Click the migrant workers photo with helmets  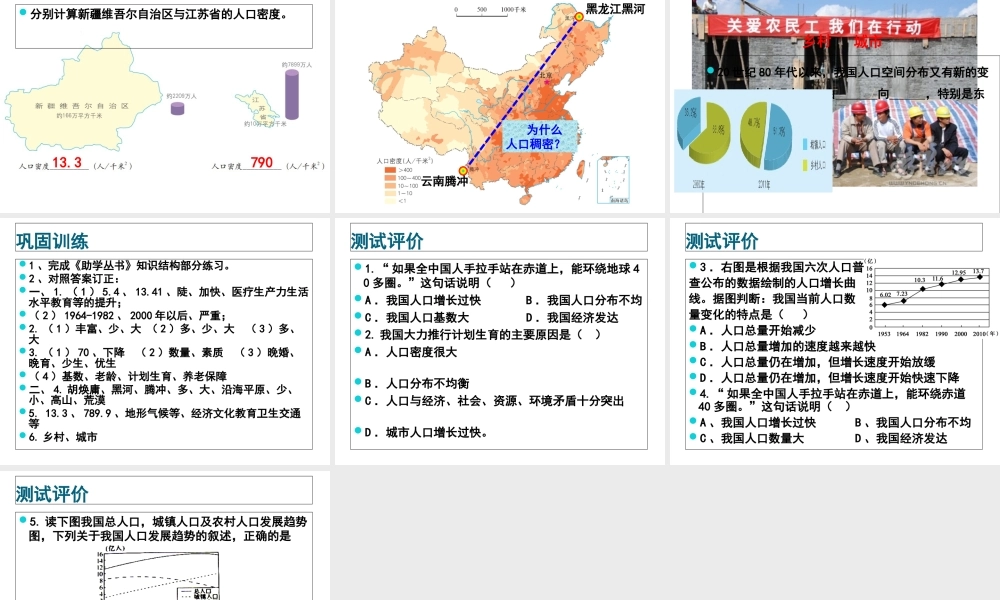click(905, 143)
